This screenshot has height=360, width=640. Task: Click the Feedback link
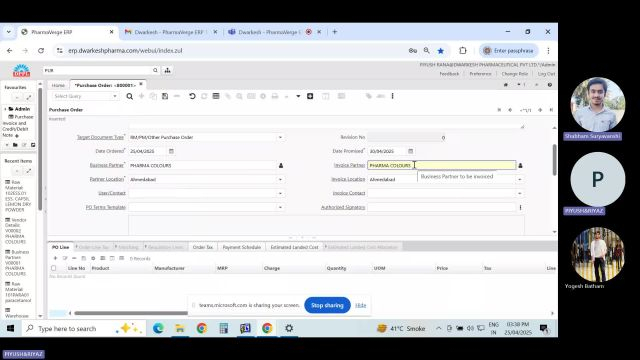449,74
